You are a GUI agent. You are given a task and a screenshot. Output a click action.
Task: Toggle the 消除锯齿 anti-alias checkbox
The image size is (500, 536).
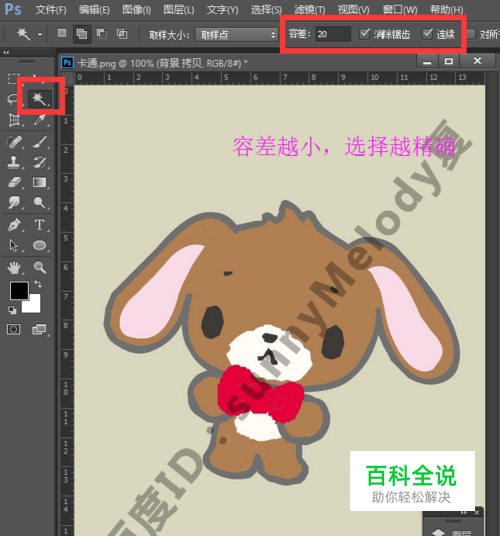tap(365, 34)
